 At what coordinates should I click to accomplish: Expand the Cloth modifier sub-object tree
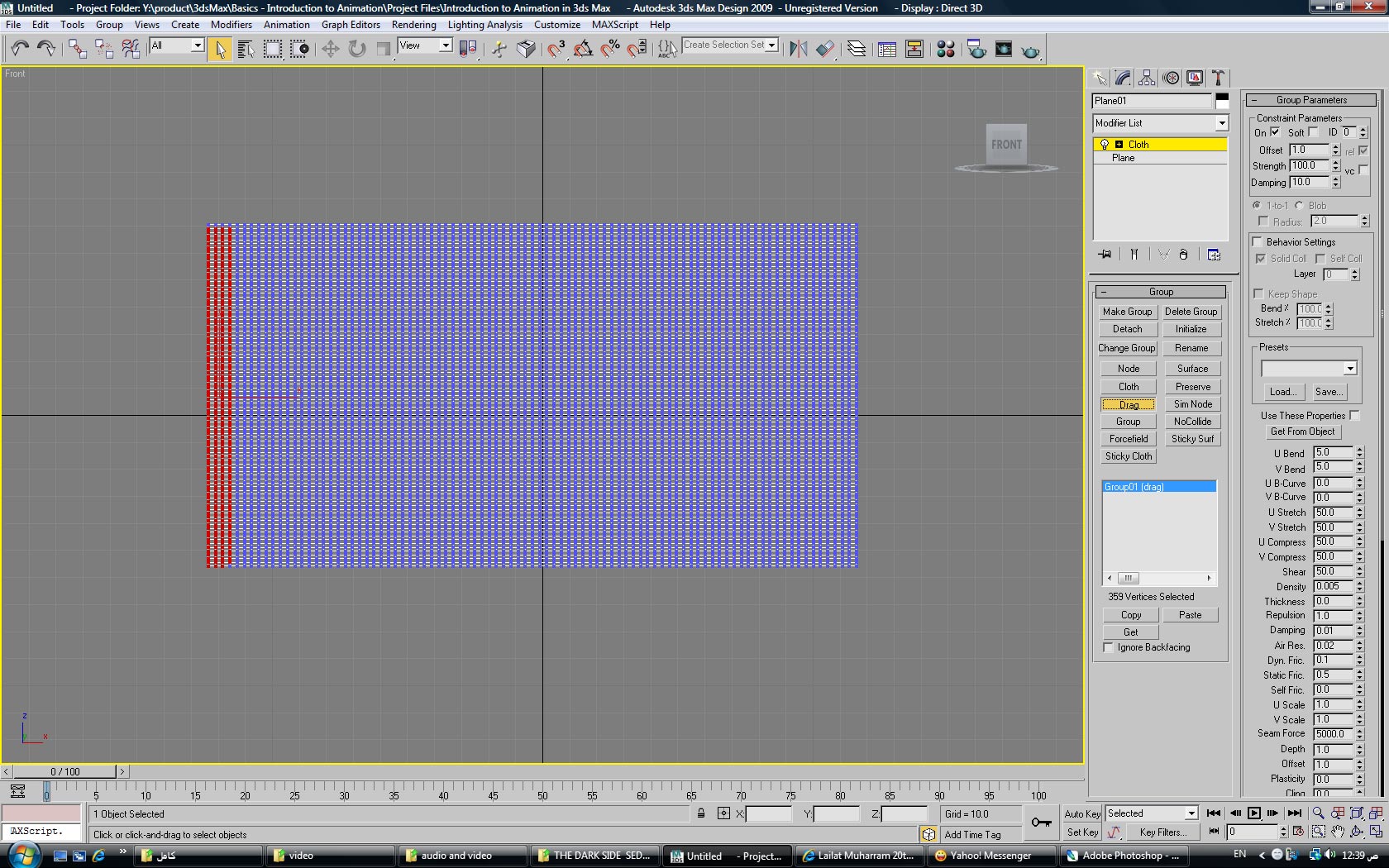(x=1119, y=144)
